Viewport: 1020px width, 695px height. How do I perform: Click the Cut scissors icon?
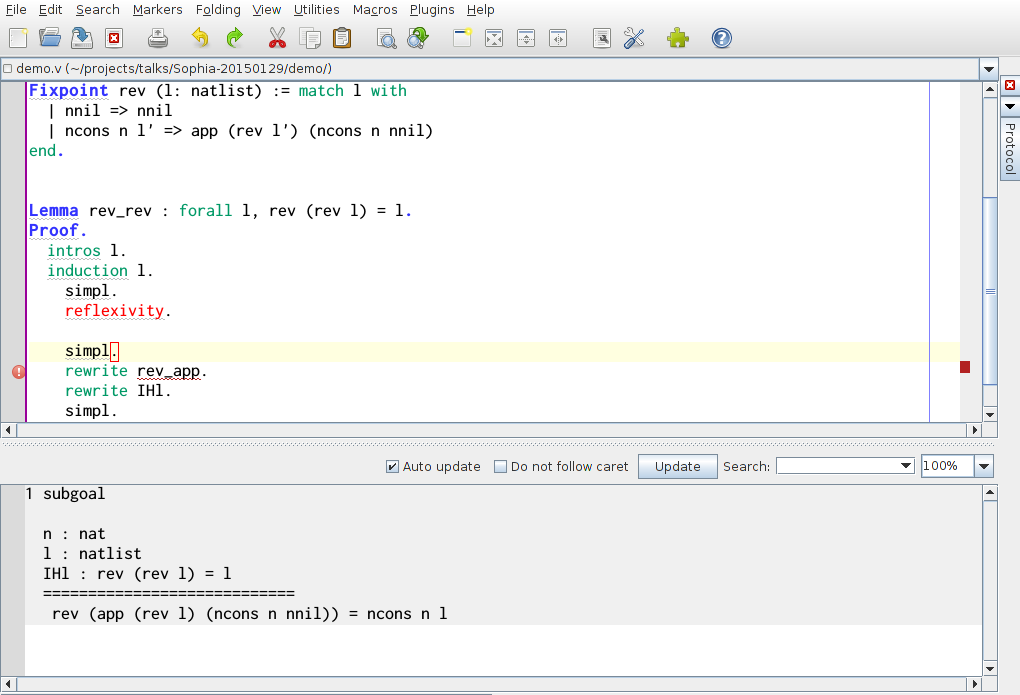coord(278,38)
